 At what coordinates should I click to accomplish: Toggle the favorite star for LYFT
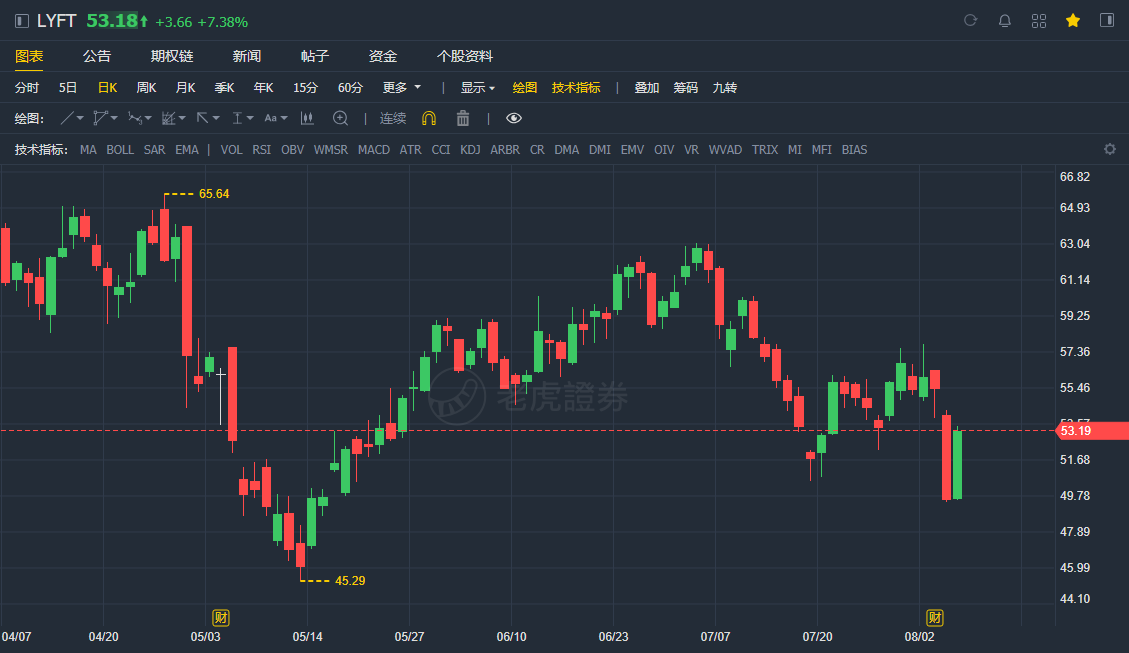click(x=1073, y=21)
